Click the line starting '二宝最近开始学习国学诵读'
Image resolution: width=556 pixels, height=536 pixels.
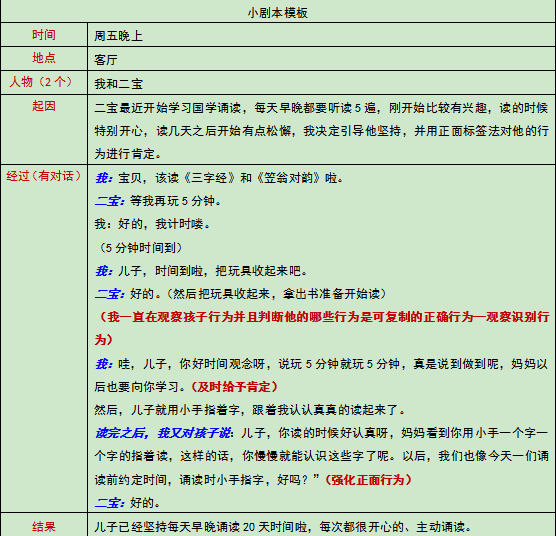click(321, 108)
